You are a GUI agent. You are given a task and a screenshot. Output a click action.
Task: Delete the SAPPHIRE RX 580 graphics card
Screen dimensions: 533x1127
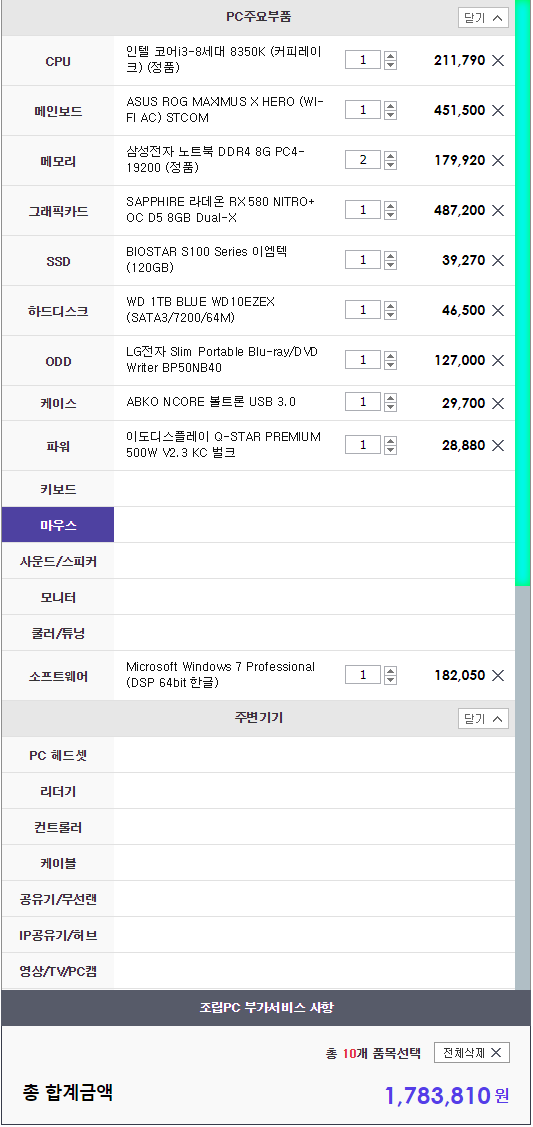click(498, 210)
